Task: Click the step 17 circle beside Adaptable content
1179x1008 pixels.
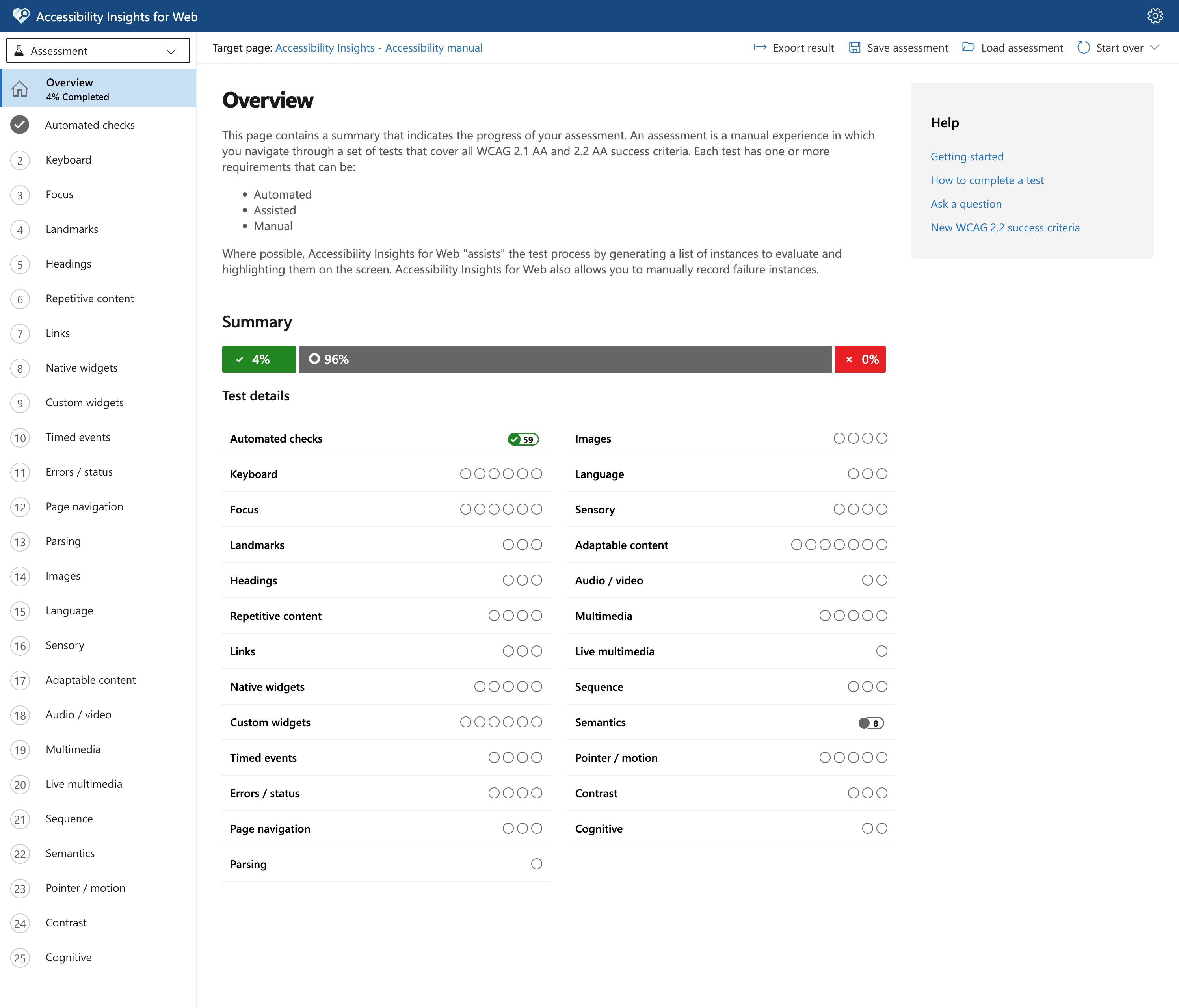Action: point(20,681)
